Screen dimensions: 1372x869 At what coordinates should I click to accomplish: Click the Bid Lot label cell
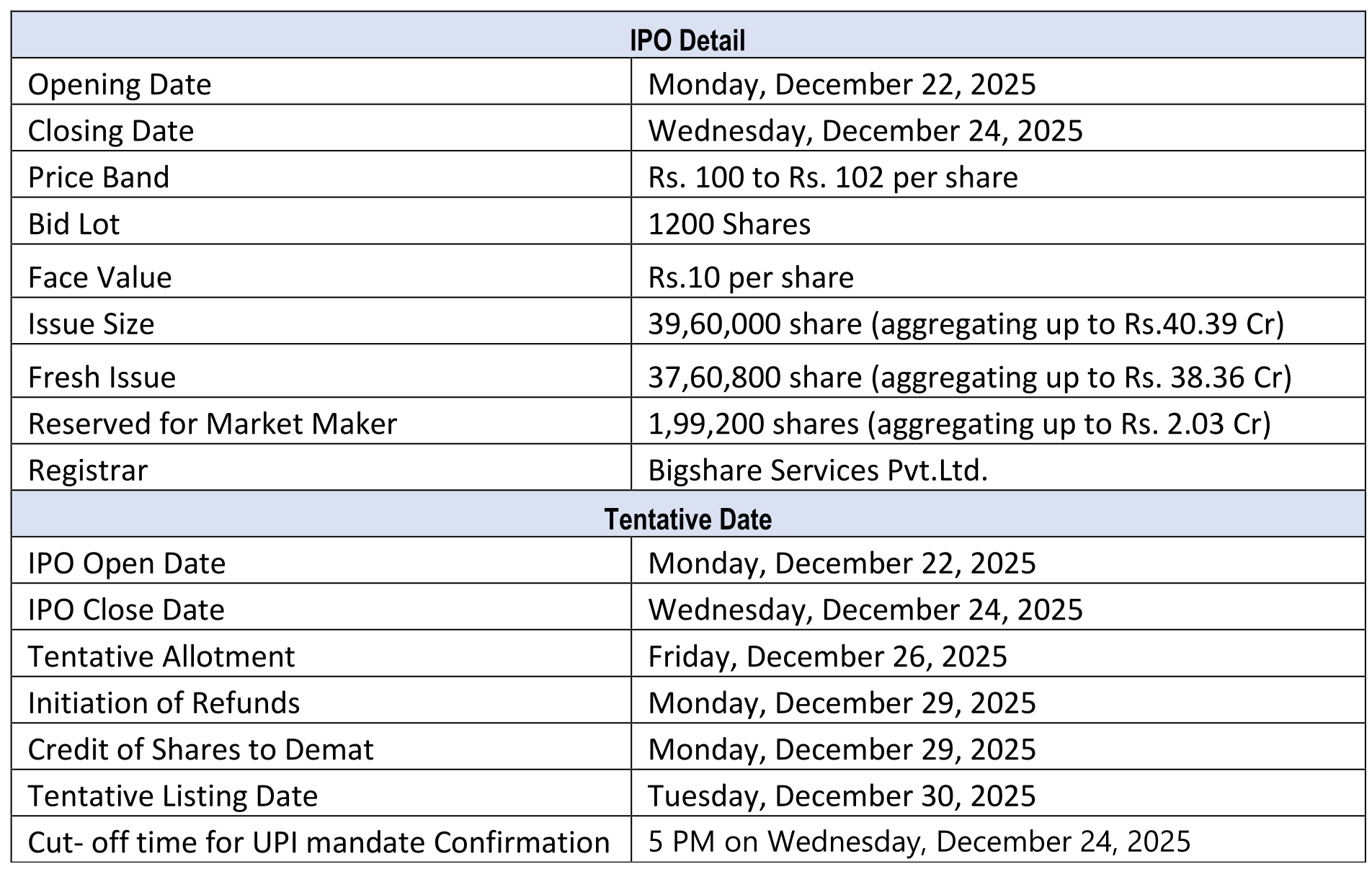pos(73,224)
